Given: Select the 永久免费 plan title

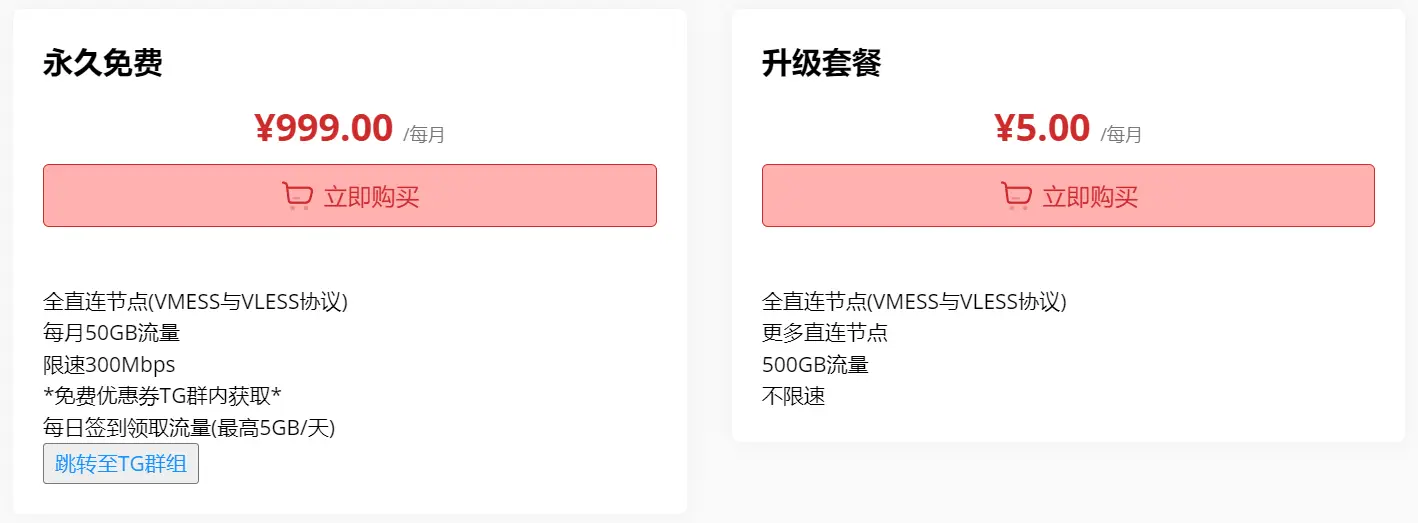Looking at the screenshot, I should click(x=102, y=63).
